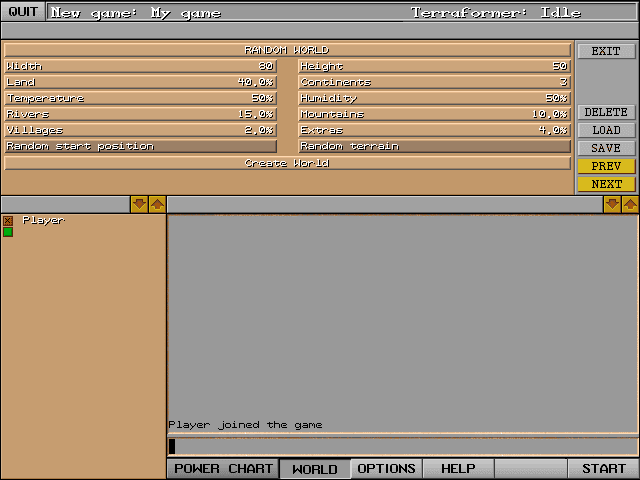Go to NEXT world setup page
Viewport: 640px width, 480px height.
[606, 184]
